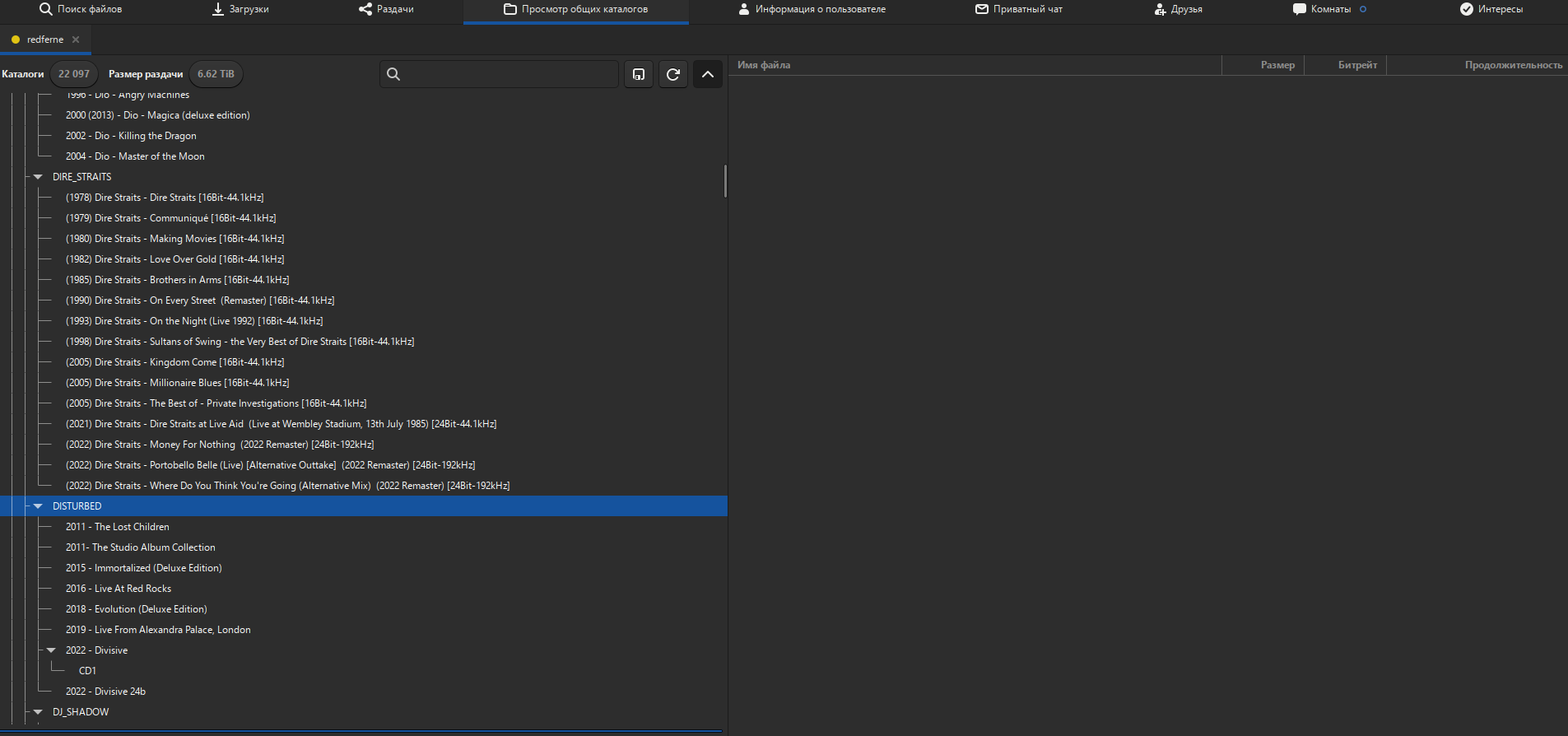This screenshot has height=736, width=1568.
Task: Open 2011 - The Lost Children folder
Action: [x=118, y=527]
